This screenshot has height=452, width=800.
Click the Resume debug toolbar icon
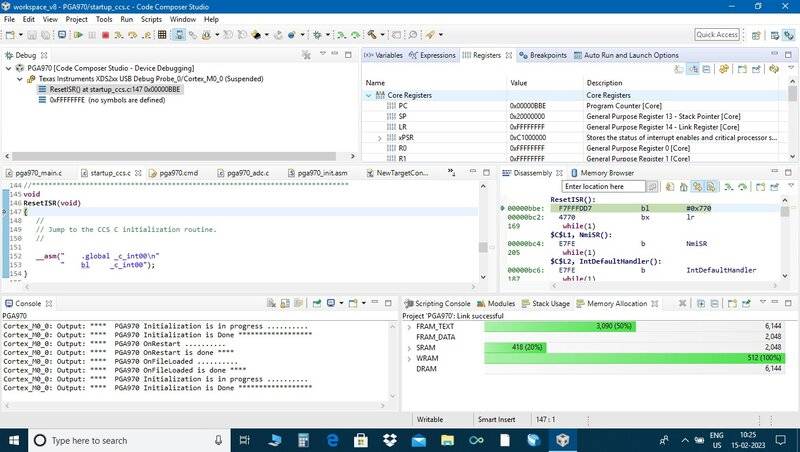tap(78, 35)
